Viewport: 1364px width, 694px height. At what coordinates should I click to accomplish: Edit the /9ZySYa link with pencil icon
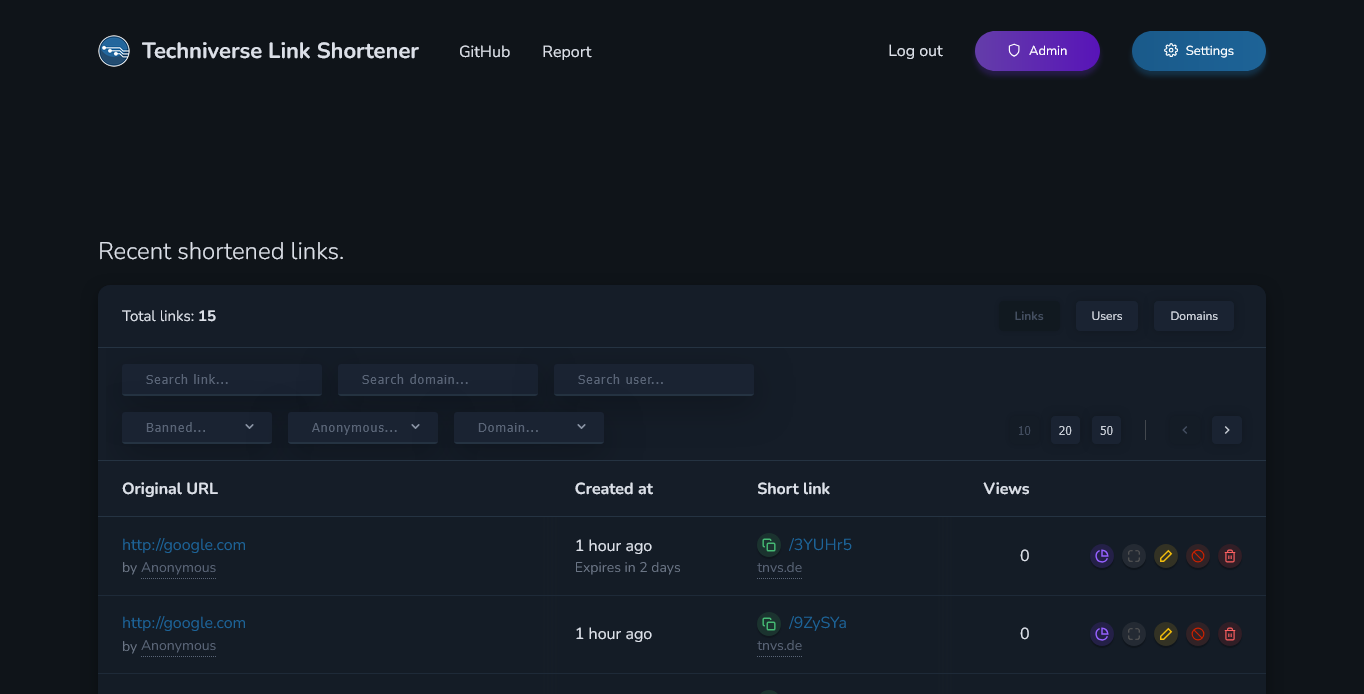[1166, 634]
